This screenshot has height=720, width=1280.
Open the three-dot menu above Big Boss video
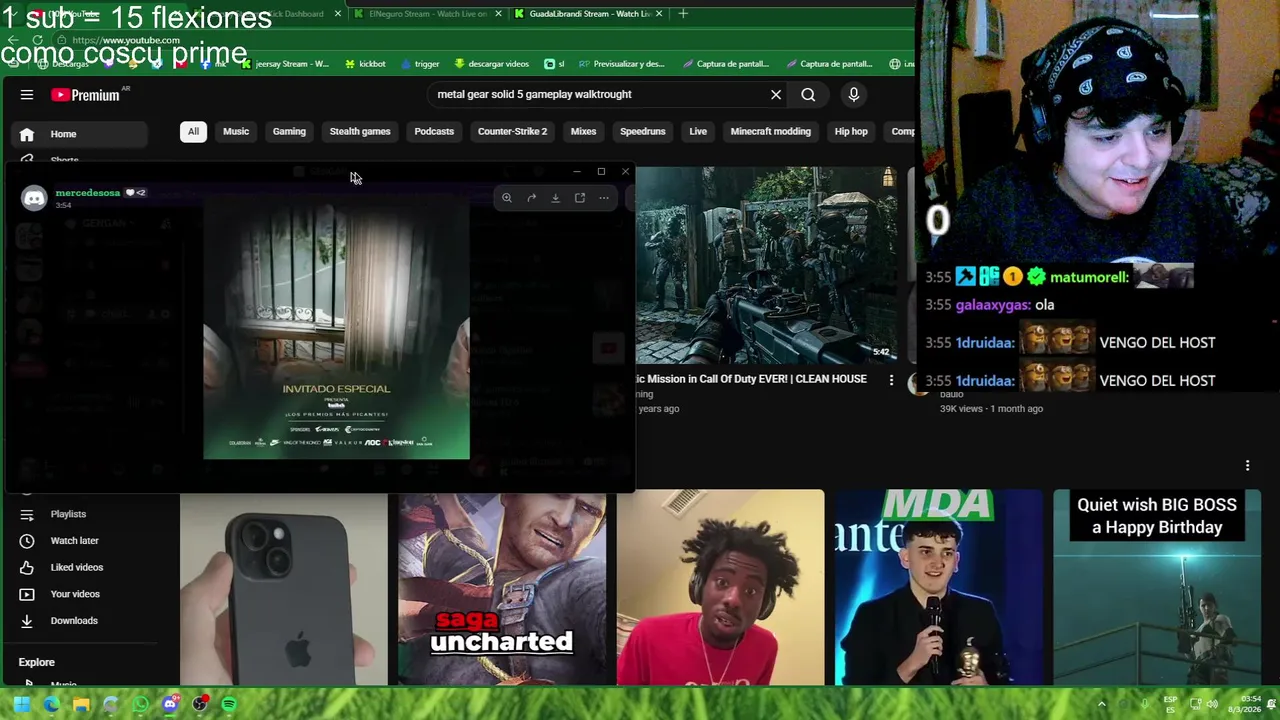click(1247, 466)
